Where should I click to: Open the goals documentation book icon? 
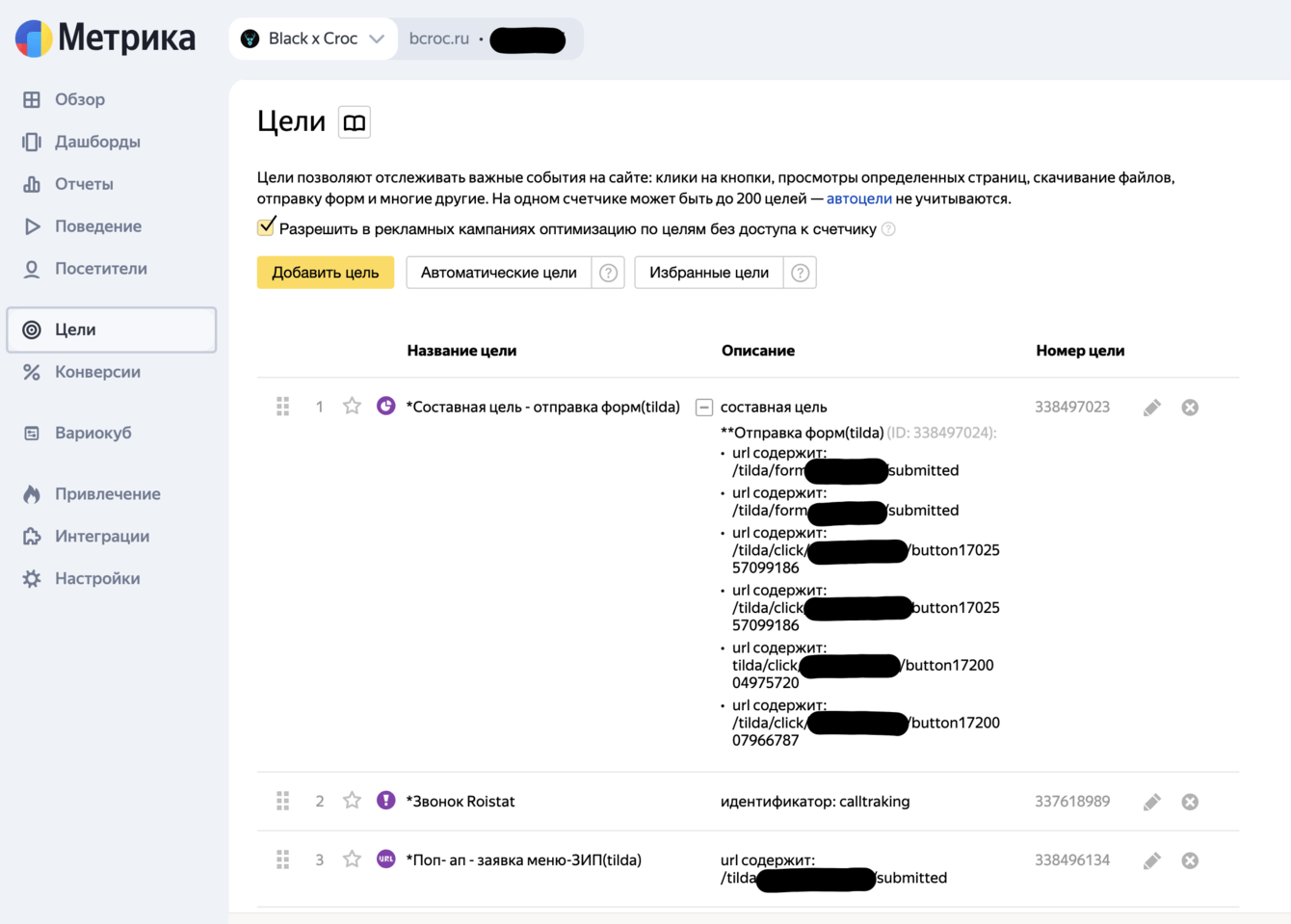coord(355,122)
